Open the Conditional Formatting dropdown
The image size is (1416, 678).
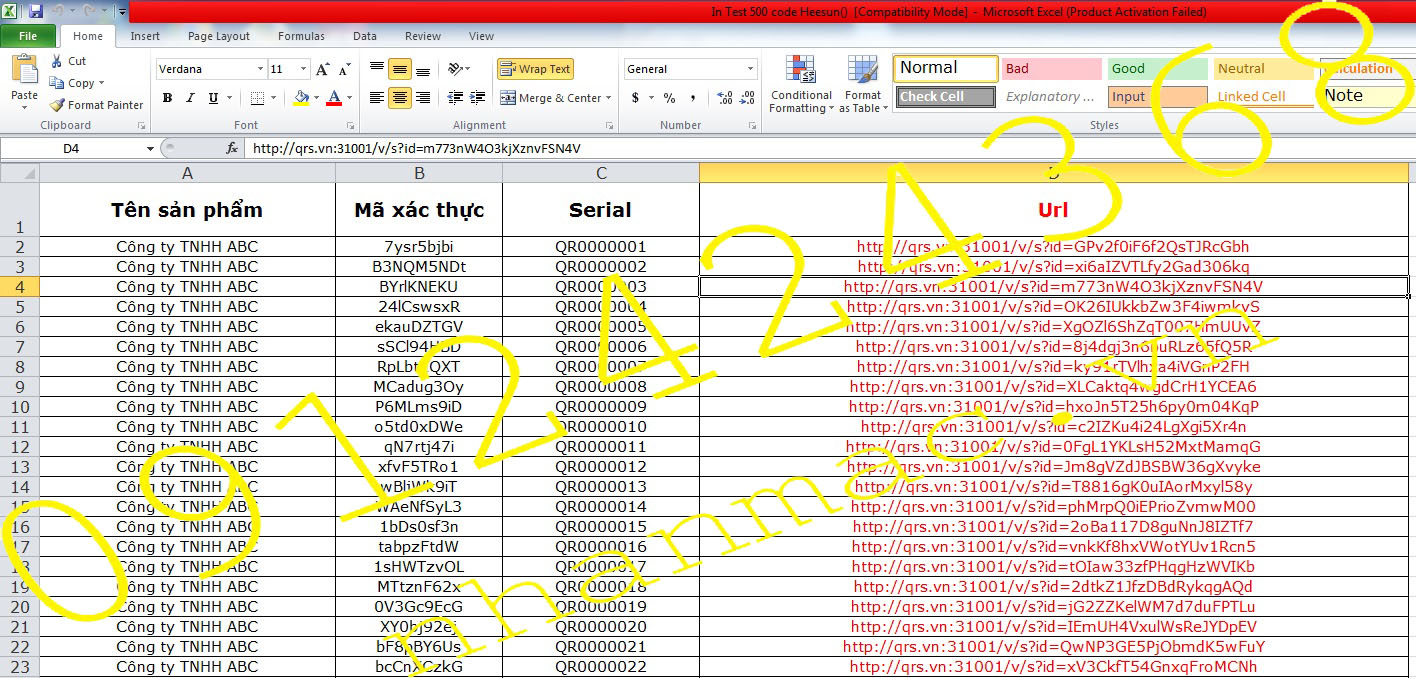coord(800,85)
